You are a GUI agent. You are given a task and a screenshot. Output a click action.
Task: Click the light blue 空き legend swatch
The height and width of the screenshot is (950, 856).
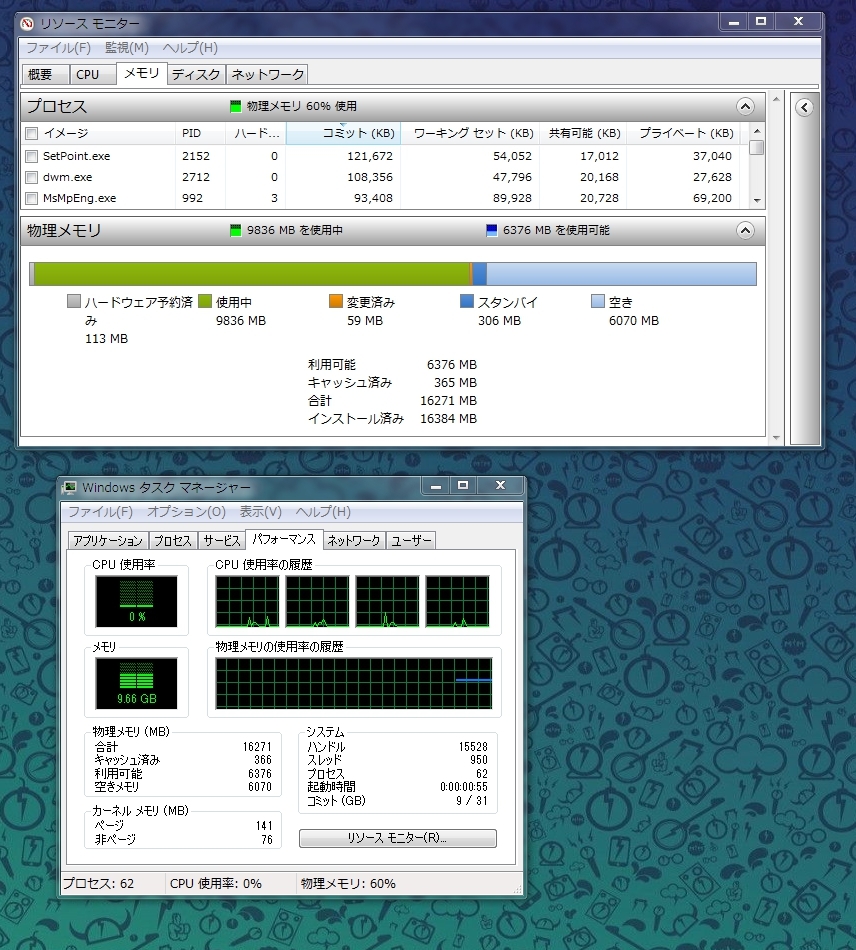click(597, 301)
